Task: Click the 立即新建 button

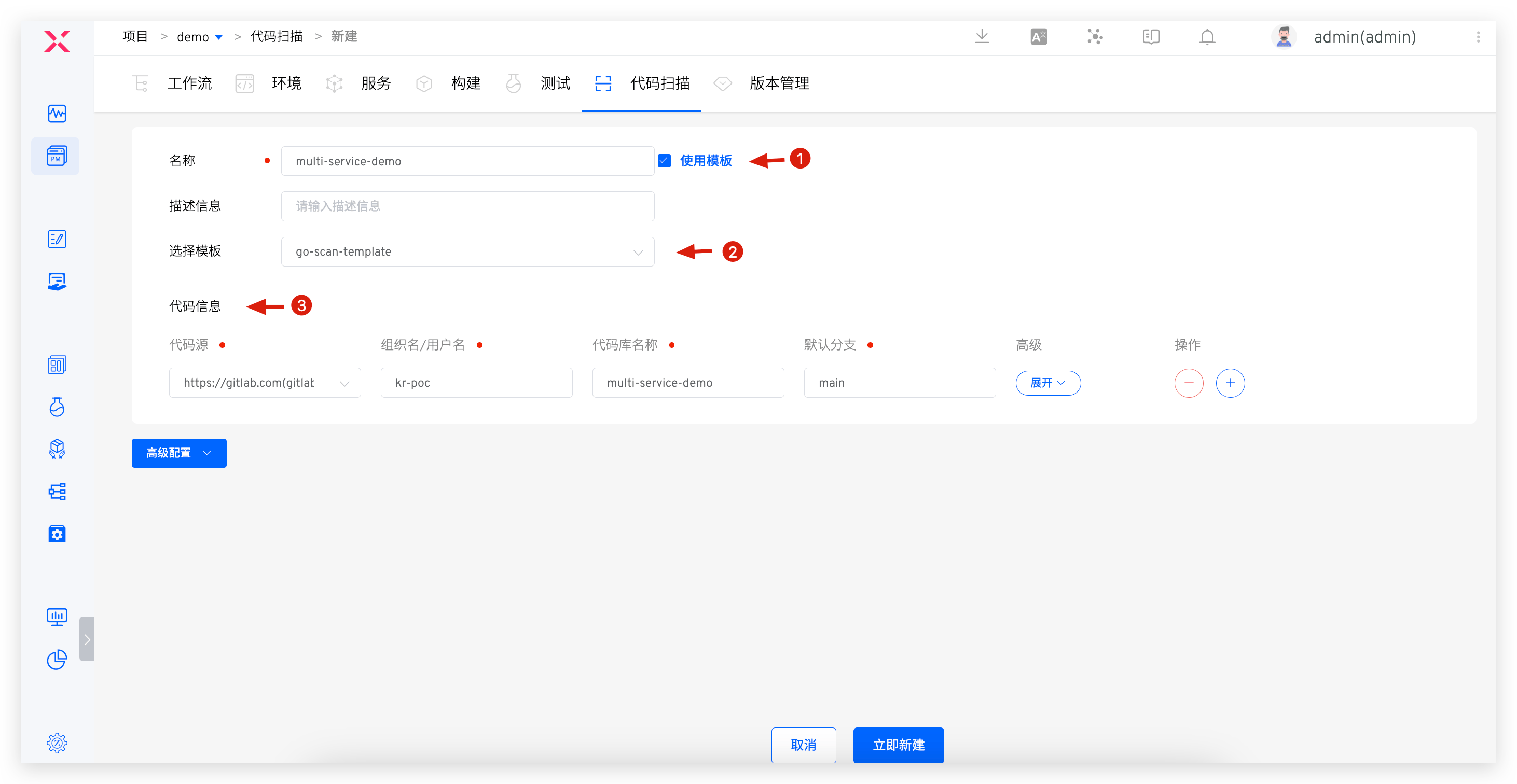Action: (898, 745)
